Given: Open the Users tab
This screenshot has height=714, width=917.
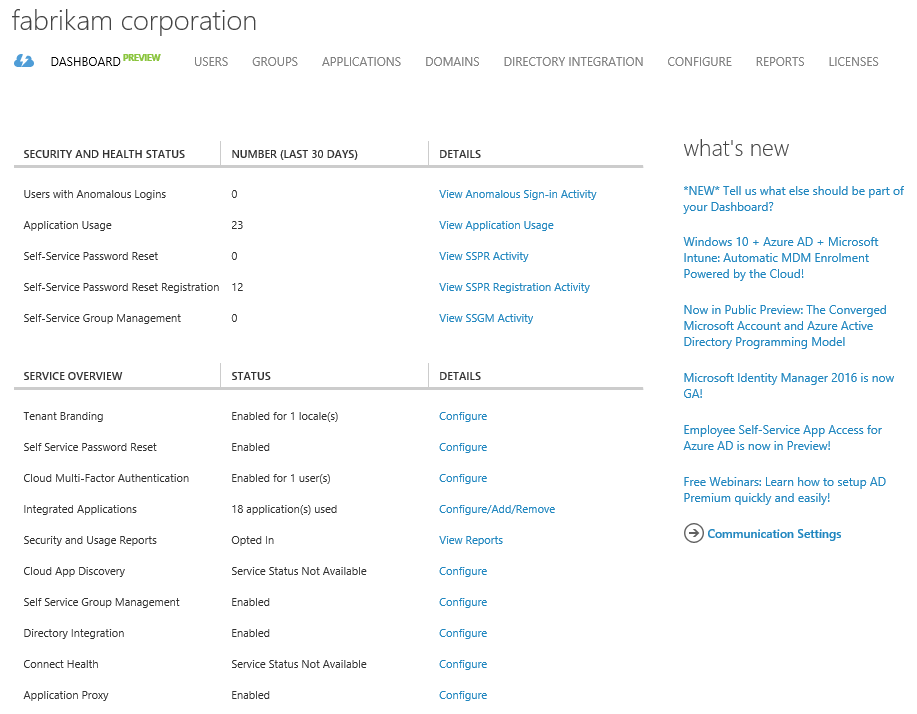Looking at the screenshot, I should 211,62.
